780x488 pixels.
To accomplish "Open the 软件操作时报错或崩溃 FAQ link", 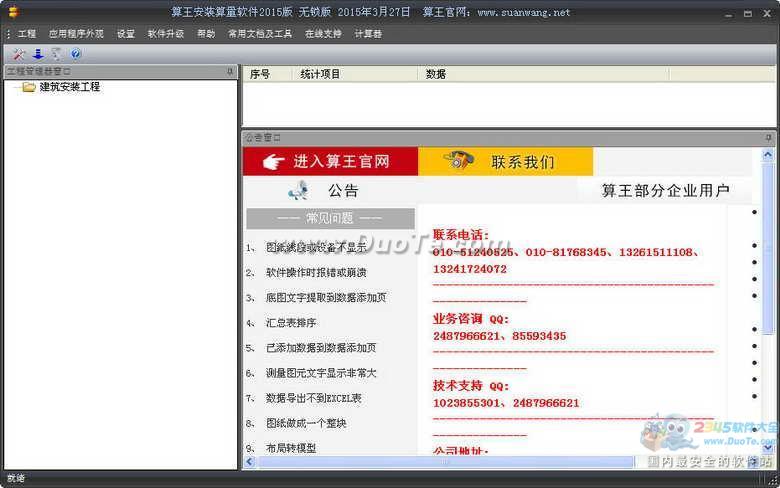I will pyautogui.click(x=316, y=273).
